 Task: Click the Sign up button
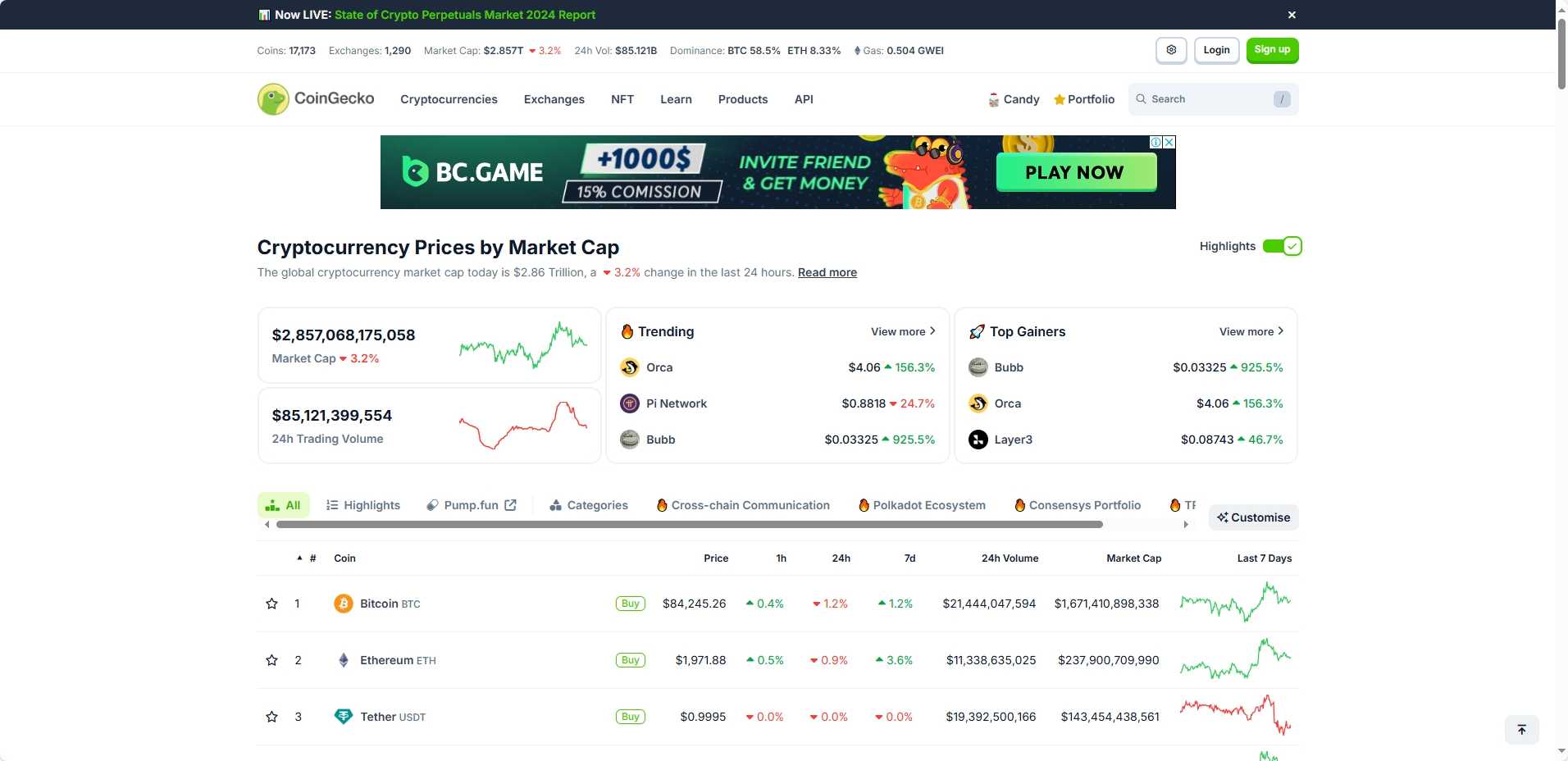coord(1272,50)
